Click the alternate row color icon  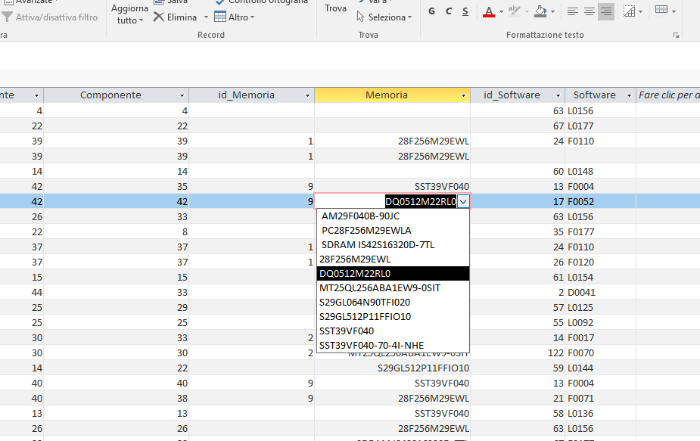click(661, 10)
